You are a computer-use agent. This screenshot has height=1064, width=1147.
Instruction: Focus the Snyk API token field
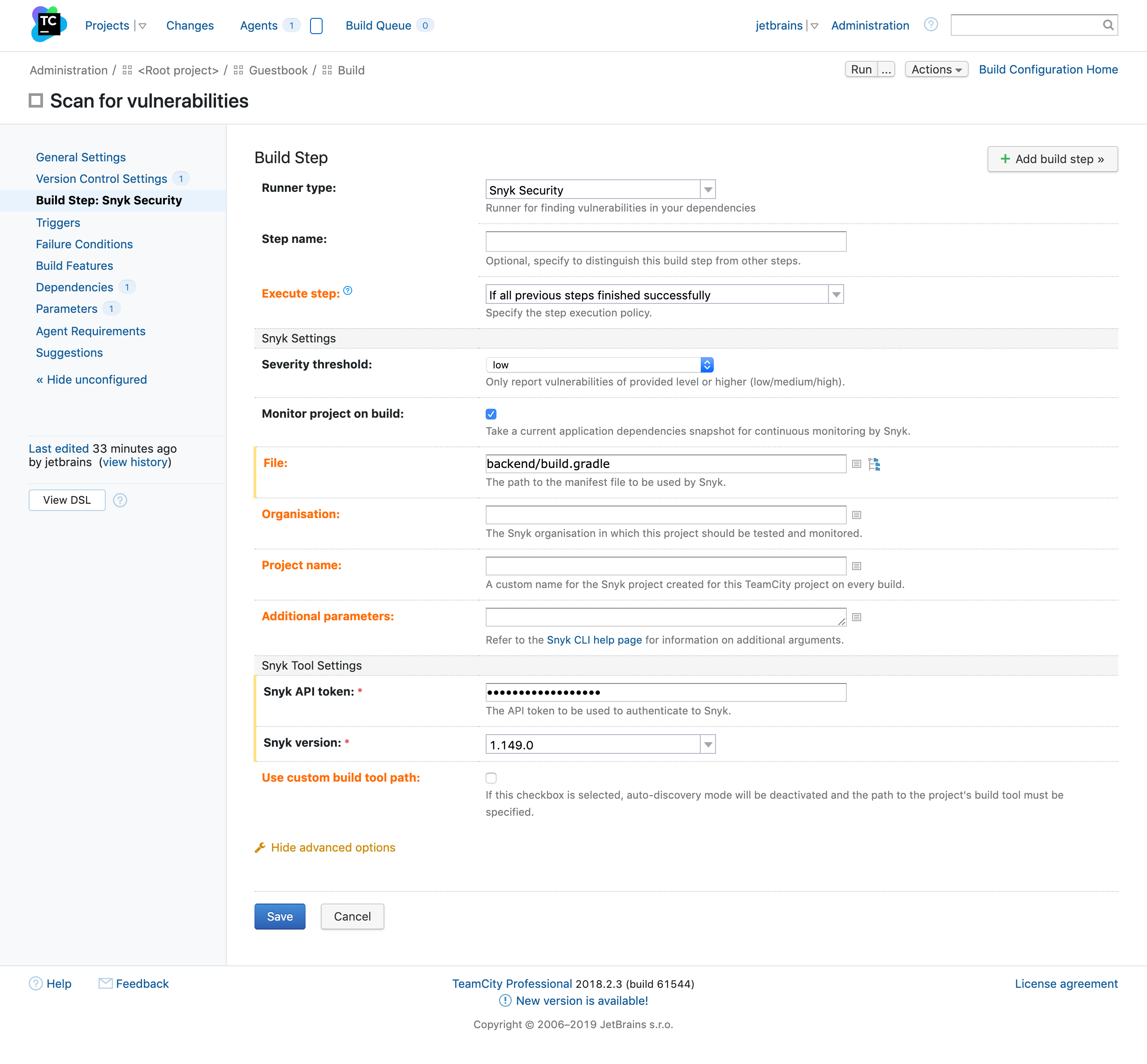coord(666,692)
